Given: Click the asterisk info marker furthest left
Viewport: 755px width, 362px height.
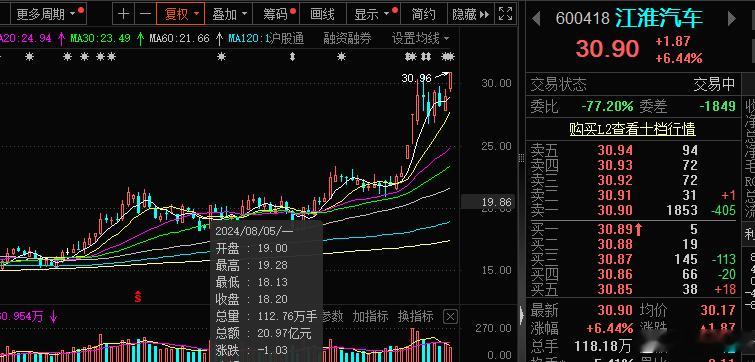Looking at the screenshot, I should tap(30, 57).
